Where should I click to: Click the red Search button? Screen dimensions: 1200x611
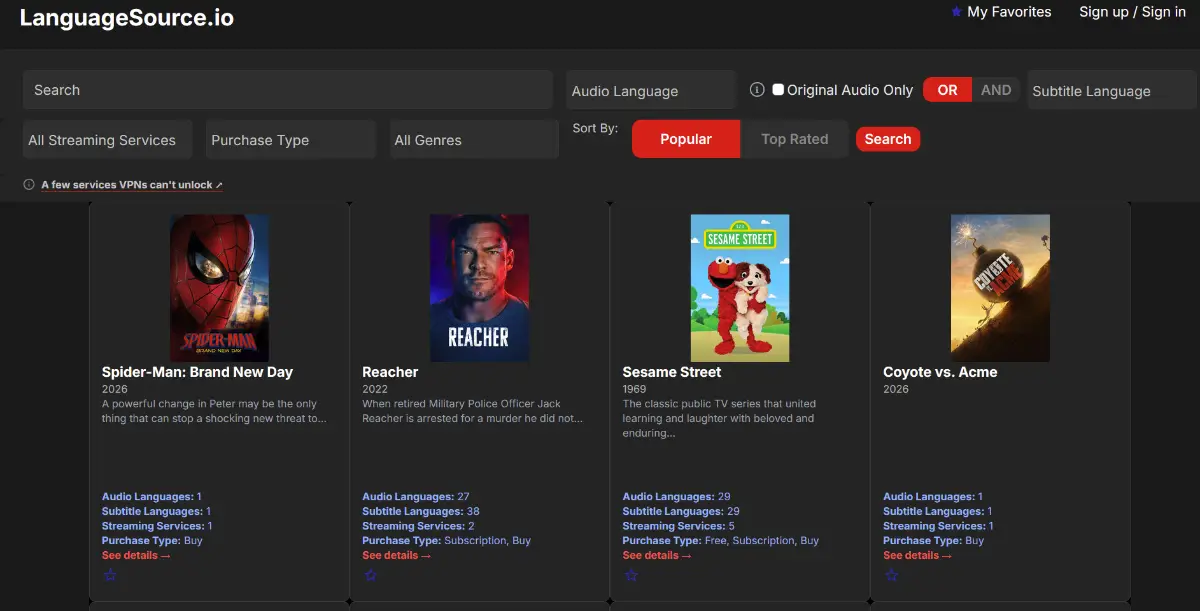[888, 139]
